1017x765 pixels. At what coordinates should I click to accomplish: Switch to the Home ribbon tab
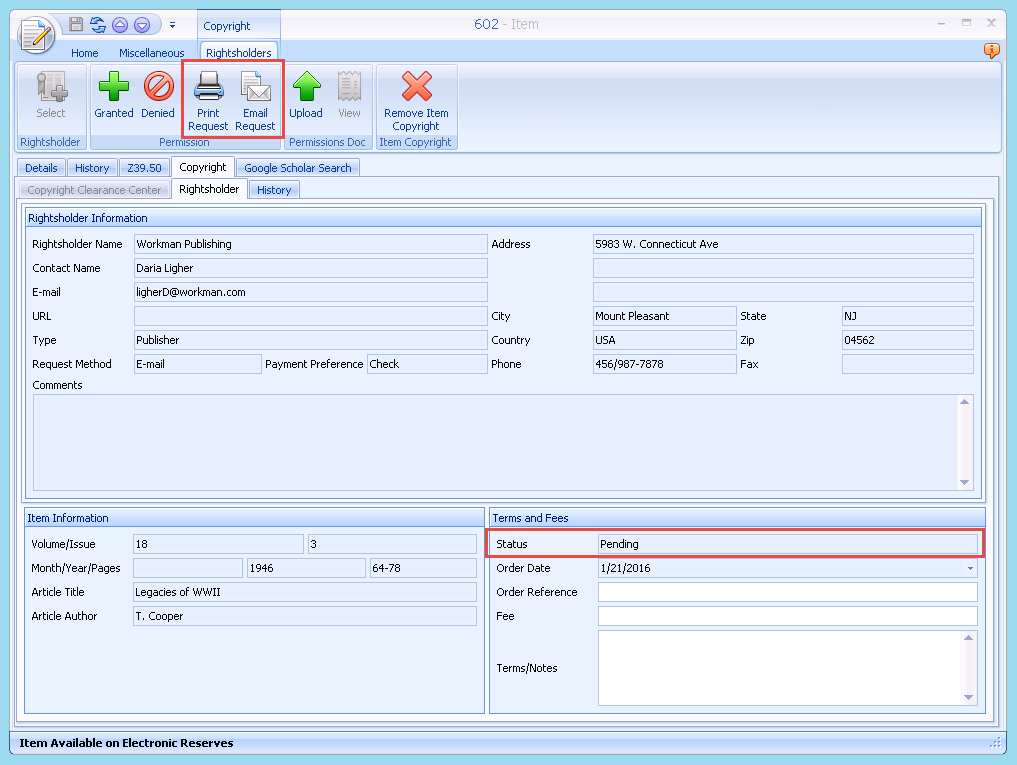point(85,53)
